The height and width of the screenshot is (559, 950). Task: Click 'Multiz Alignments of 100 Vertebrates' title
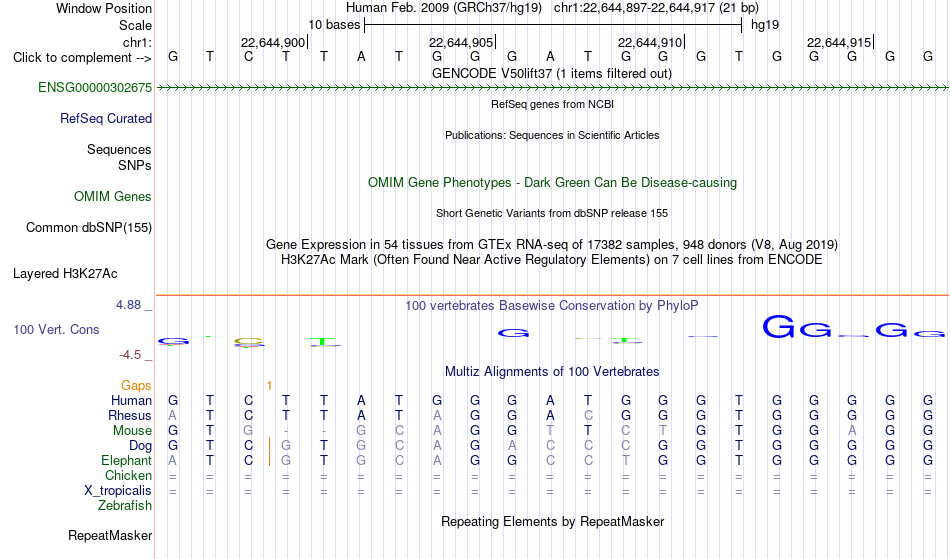(551, 371)
